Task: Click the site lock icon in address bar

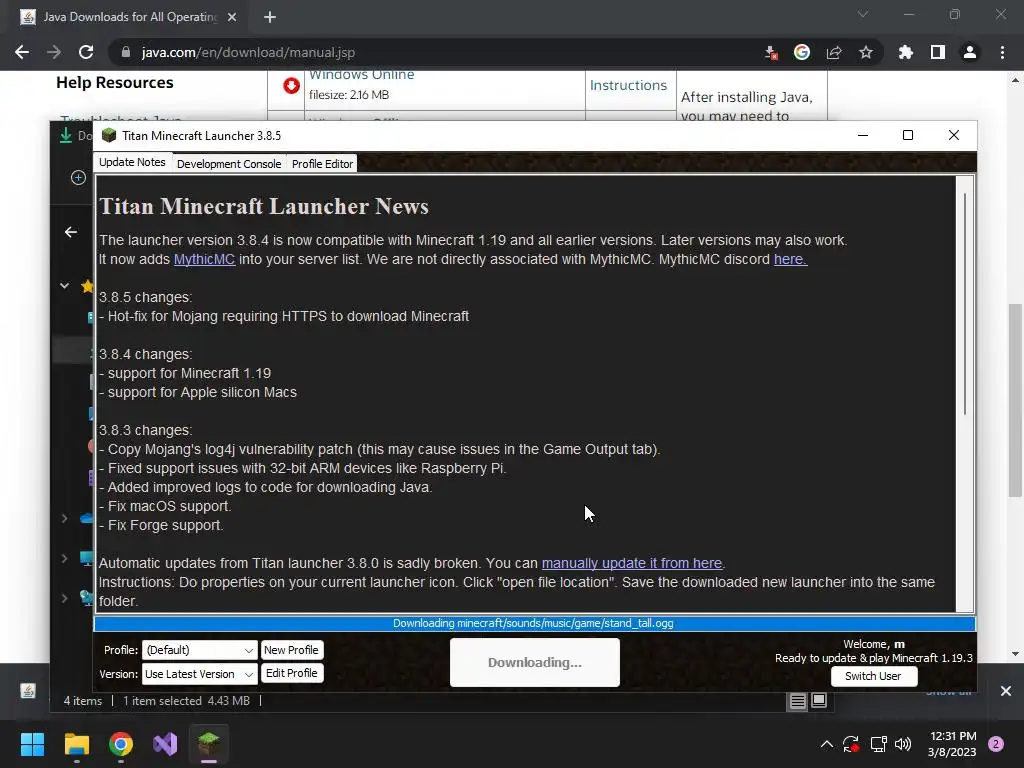Action: pos(126,52)
